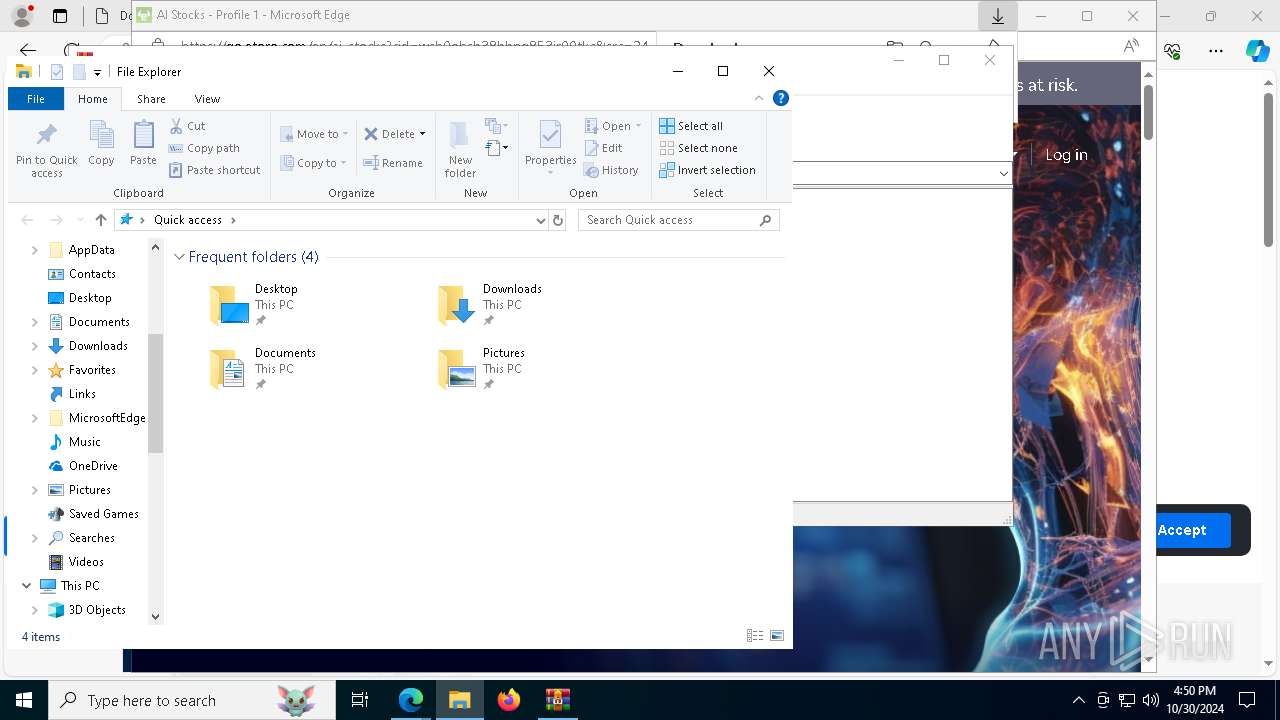
Task: Click Select all in ribbon
Action: tap(691, 126)
